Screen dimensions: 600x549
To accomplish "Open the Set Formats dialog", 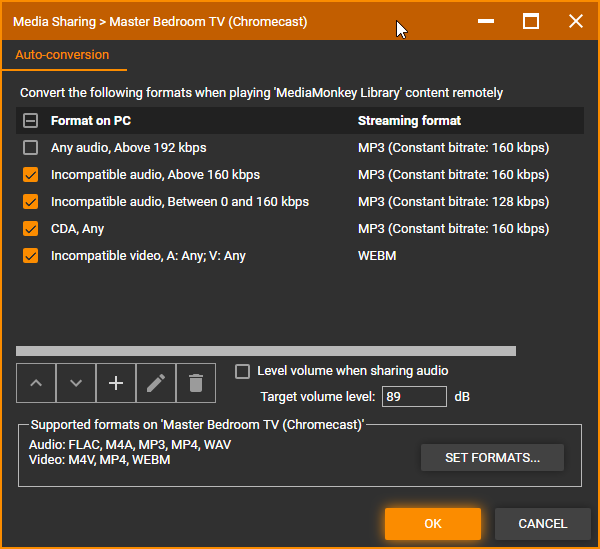I will pos(492,458).
